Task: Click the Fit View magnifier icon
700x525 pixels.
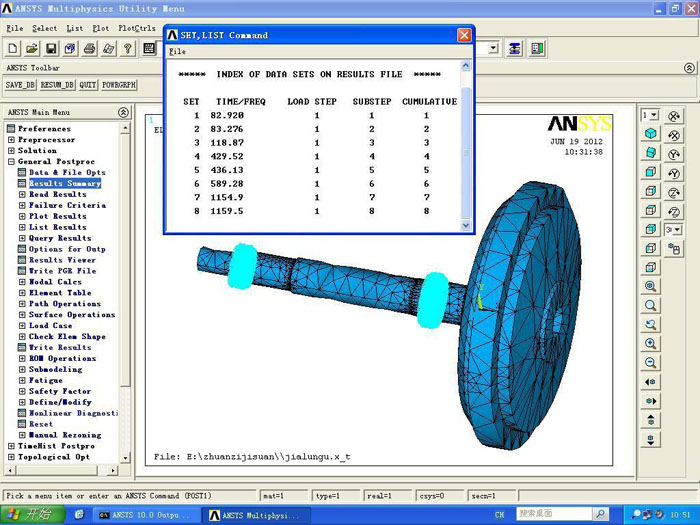Action: click(x=651, y=286)
